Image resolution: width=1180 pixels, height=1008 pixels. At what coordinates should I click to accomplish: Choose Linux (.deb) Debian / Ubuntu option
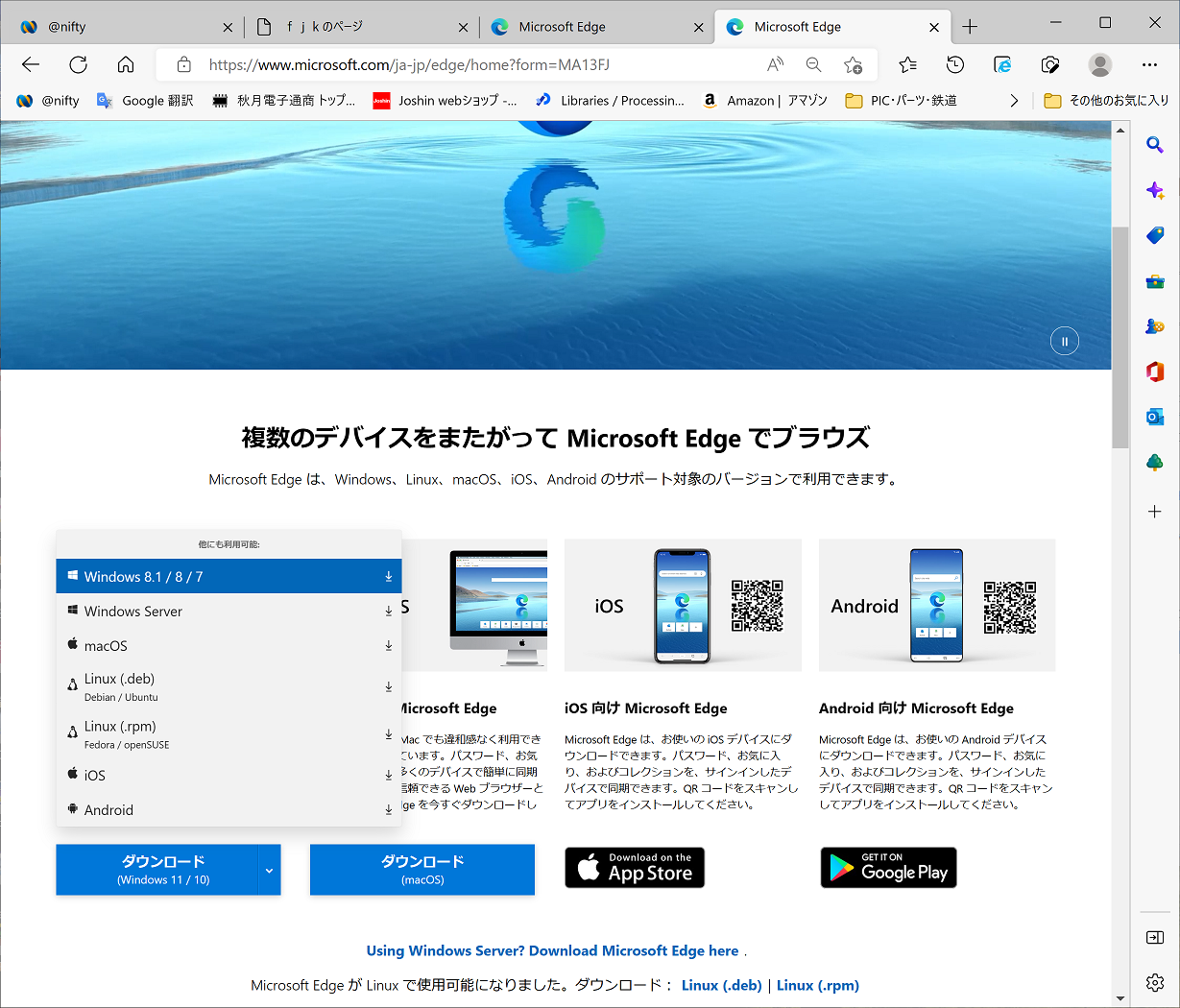[x=229, y=686]
